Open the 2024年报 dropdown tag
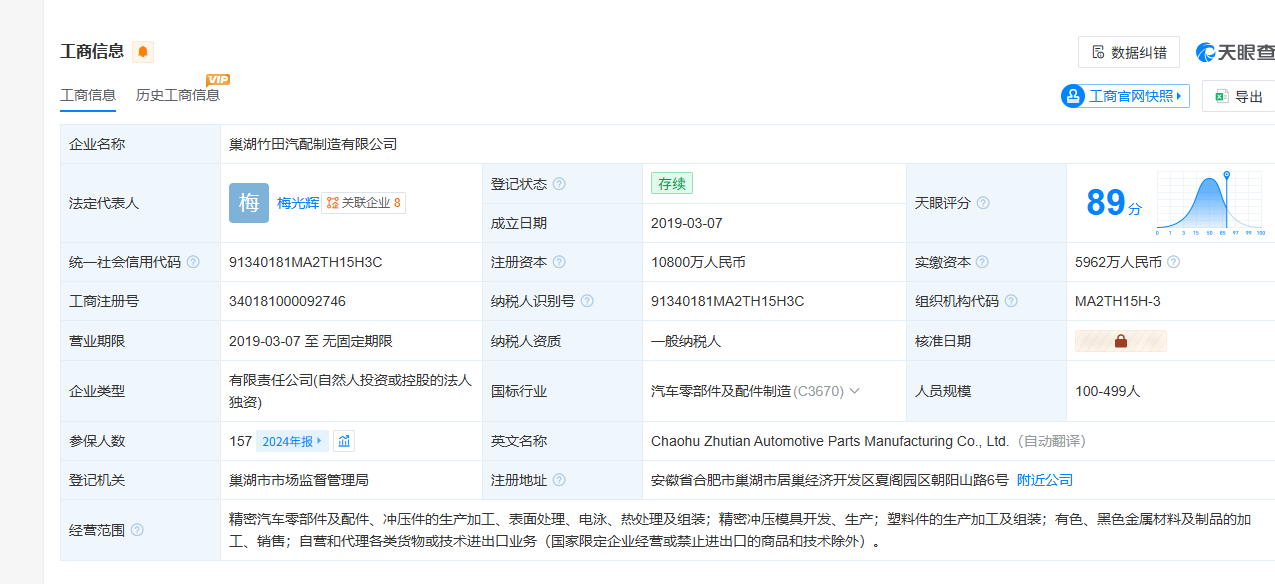This screenshot has width=1275, height=584. pyautogui.click(x=292, y=441)
